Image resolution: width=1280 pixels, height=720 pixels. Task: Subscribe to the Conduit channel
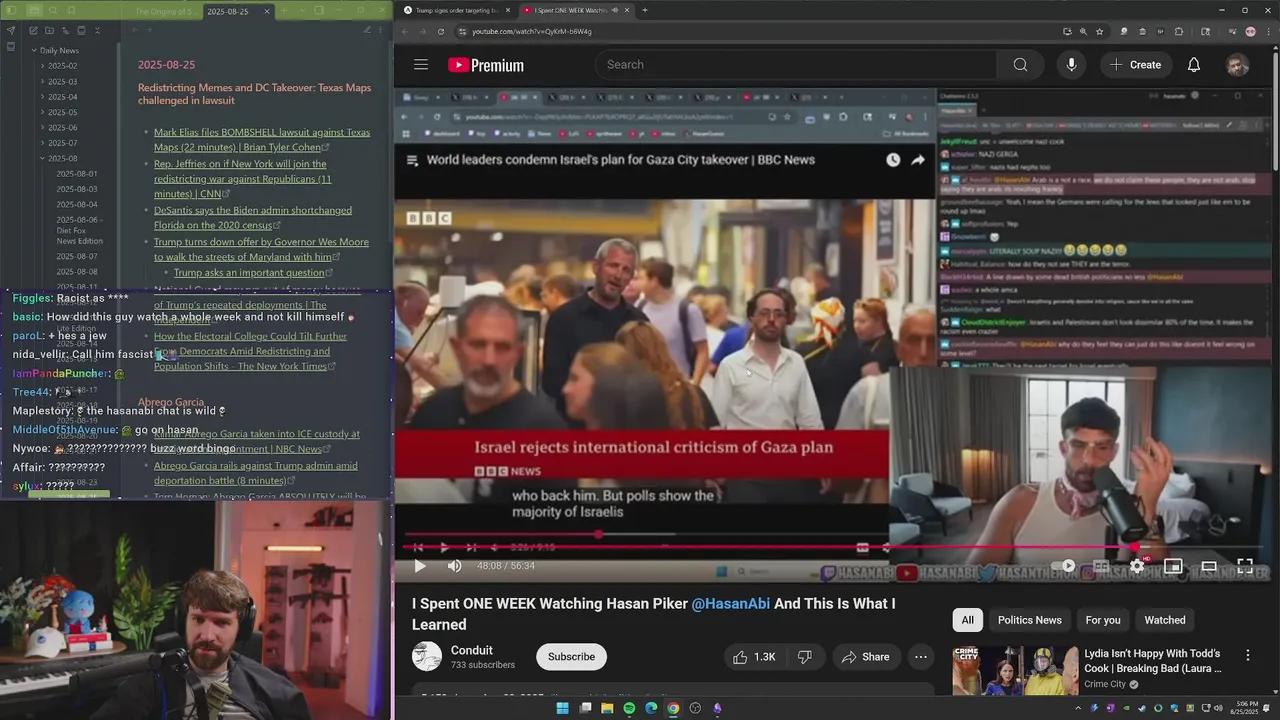(x=571, y=657)
